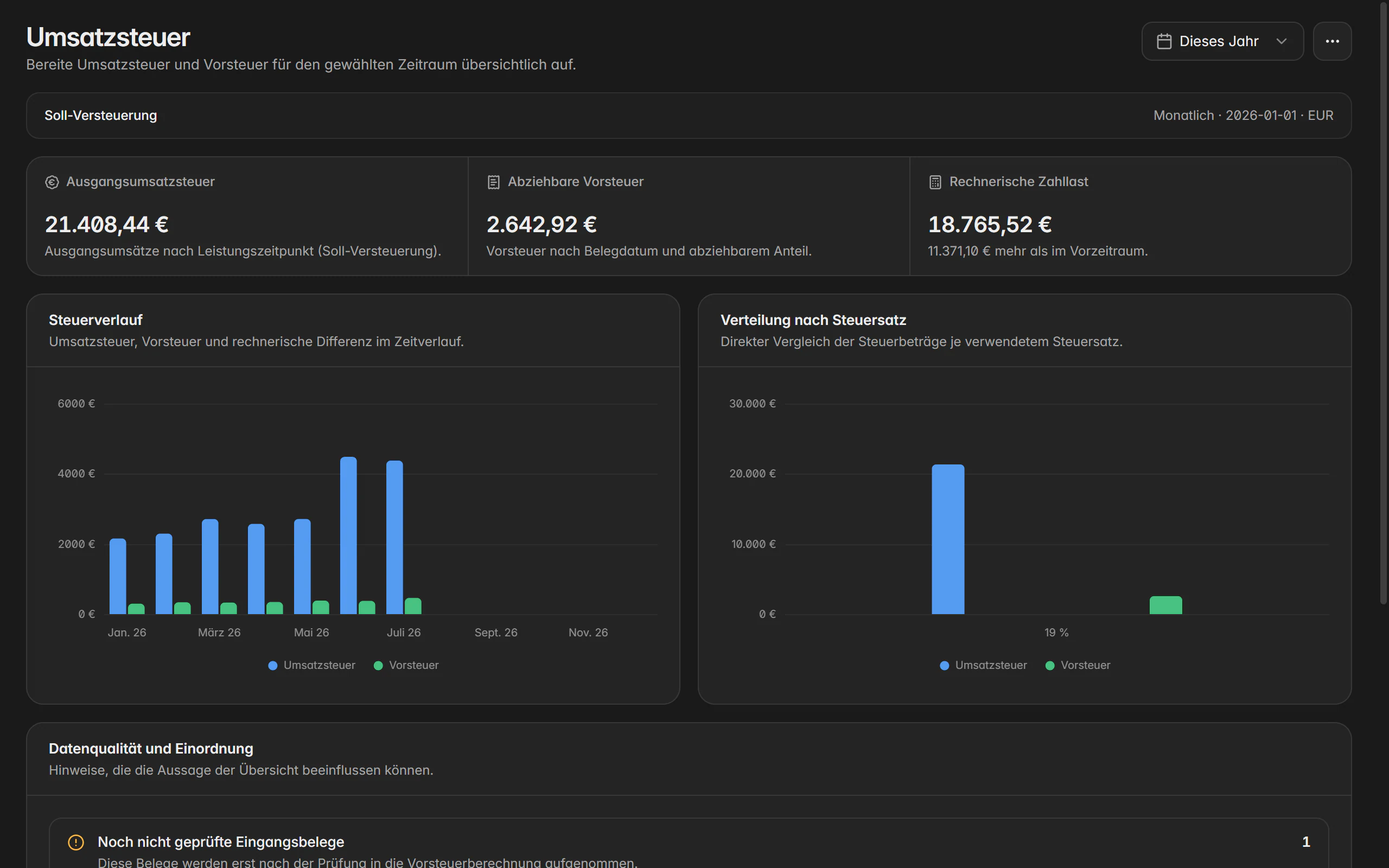Click the Sept. 26 axis label

coord(496,633)
